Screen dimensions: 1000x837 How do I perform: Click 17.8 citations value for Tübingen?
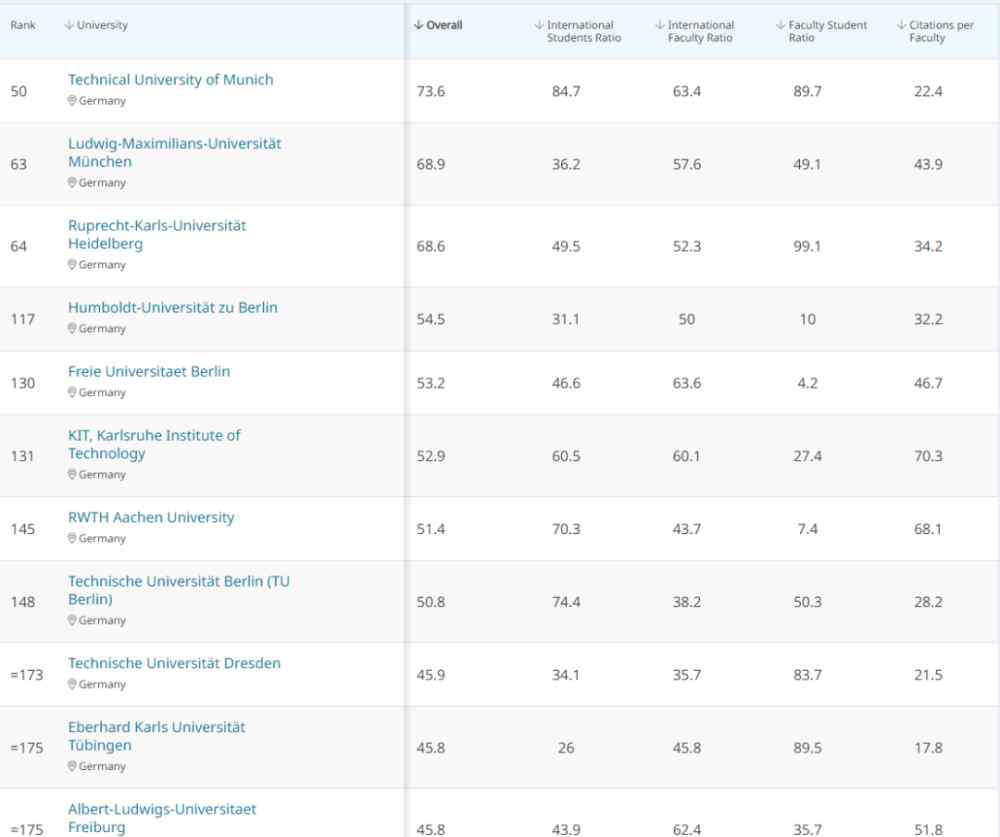click(x=928, y=748)
